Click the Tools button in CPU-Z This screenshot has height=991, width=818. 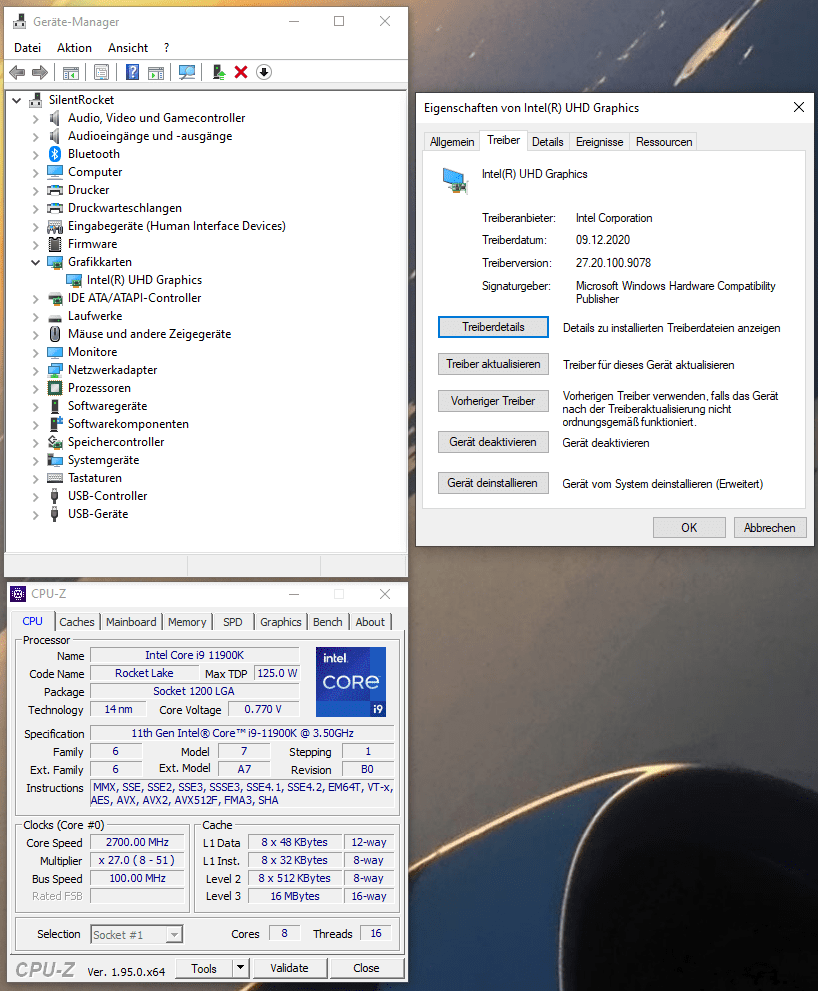204,968
